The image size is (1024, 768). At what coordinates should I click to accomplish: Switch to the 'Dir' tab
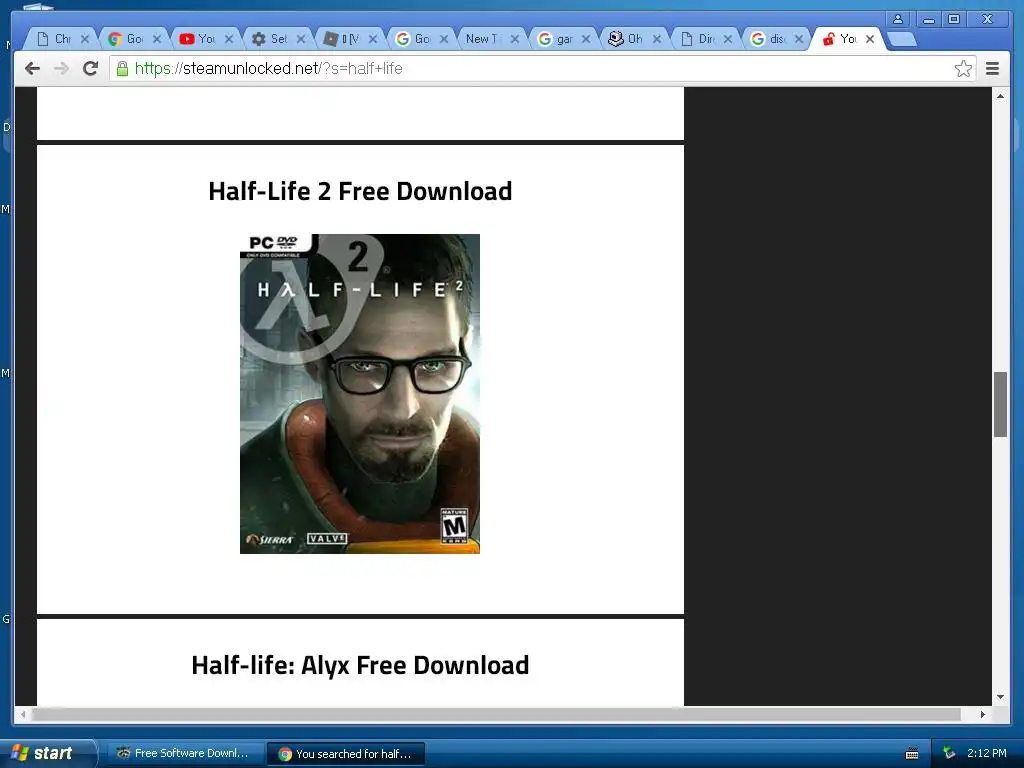tap(704, 39)
